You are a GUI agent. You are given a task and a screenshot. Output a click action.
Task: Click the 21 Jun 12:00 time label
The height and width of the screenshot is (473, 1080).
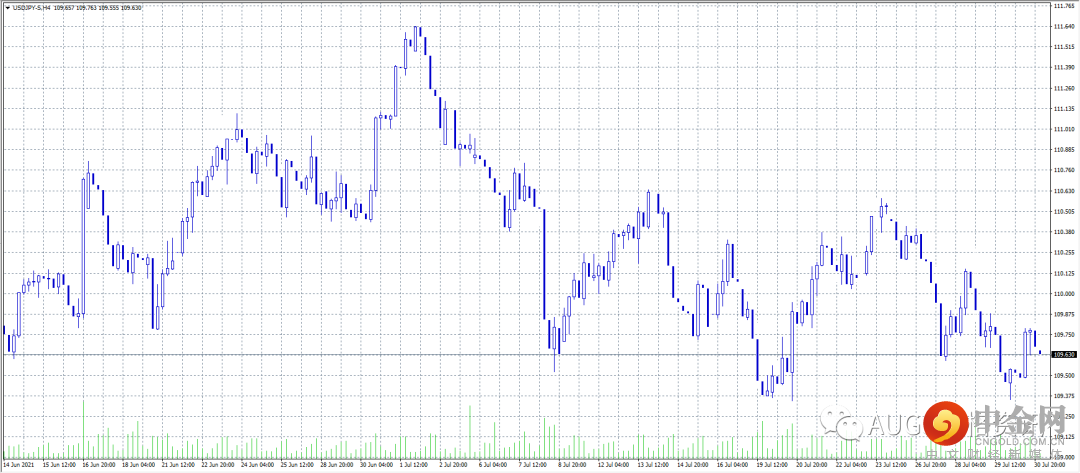tap(180, 465)
